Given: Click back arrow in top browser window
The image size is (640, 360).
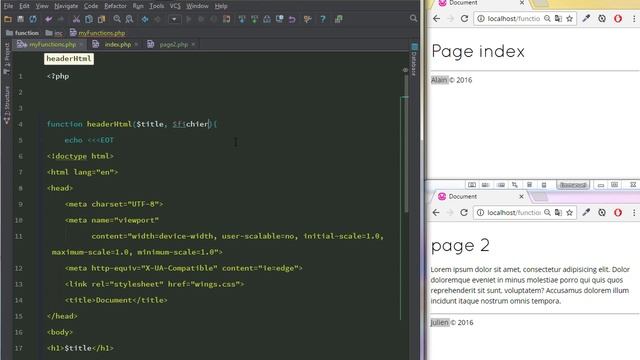Looking at the screenshot, I should coord(436,18).
